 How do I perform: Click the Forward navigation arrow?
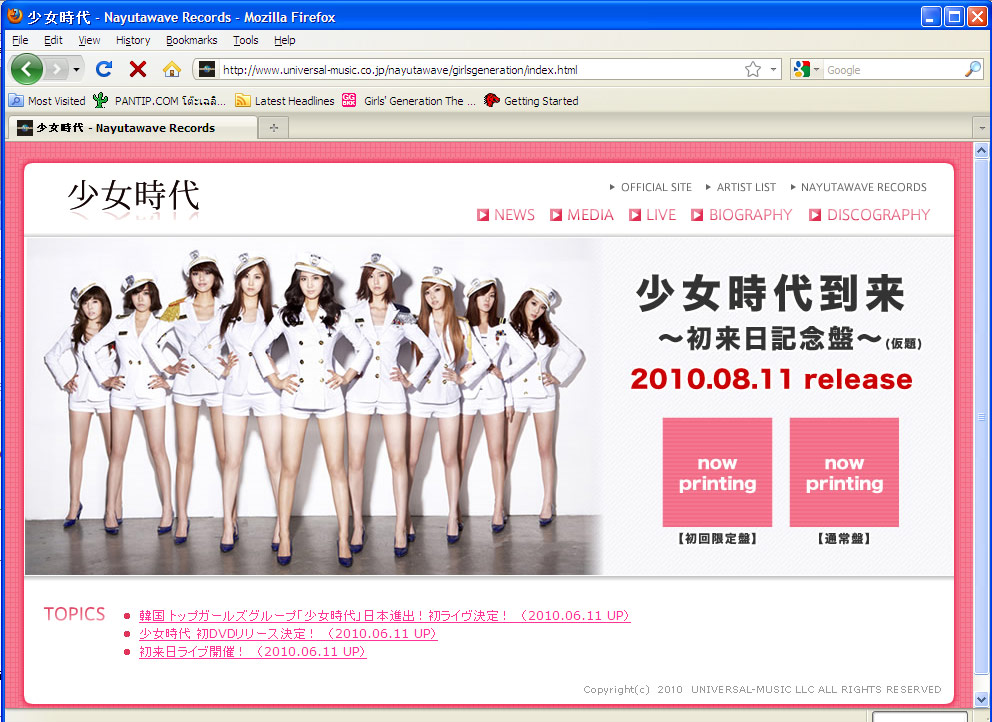[x=57, y=69]
